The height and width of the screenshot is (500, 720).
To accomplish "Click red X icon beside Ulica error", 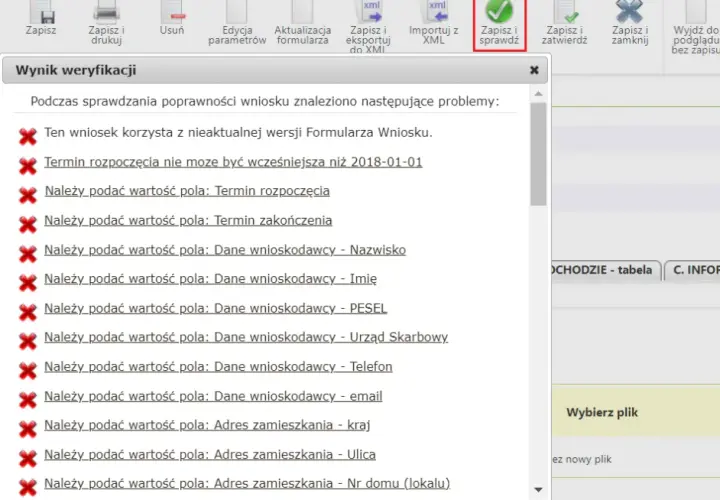I will [x=28, y=459].
